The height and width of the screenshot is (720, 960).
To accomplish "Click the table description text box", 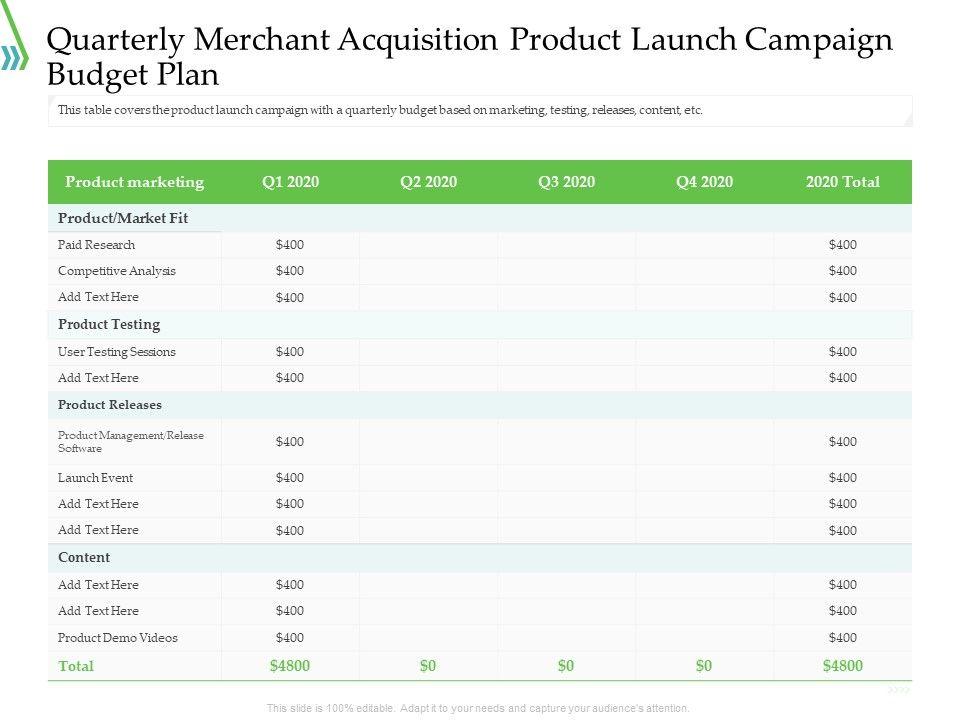I will tap(480, 111).
